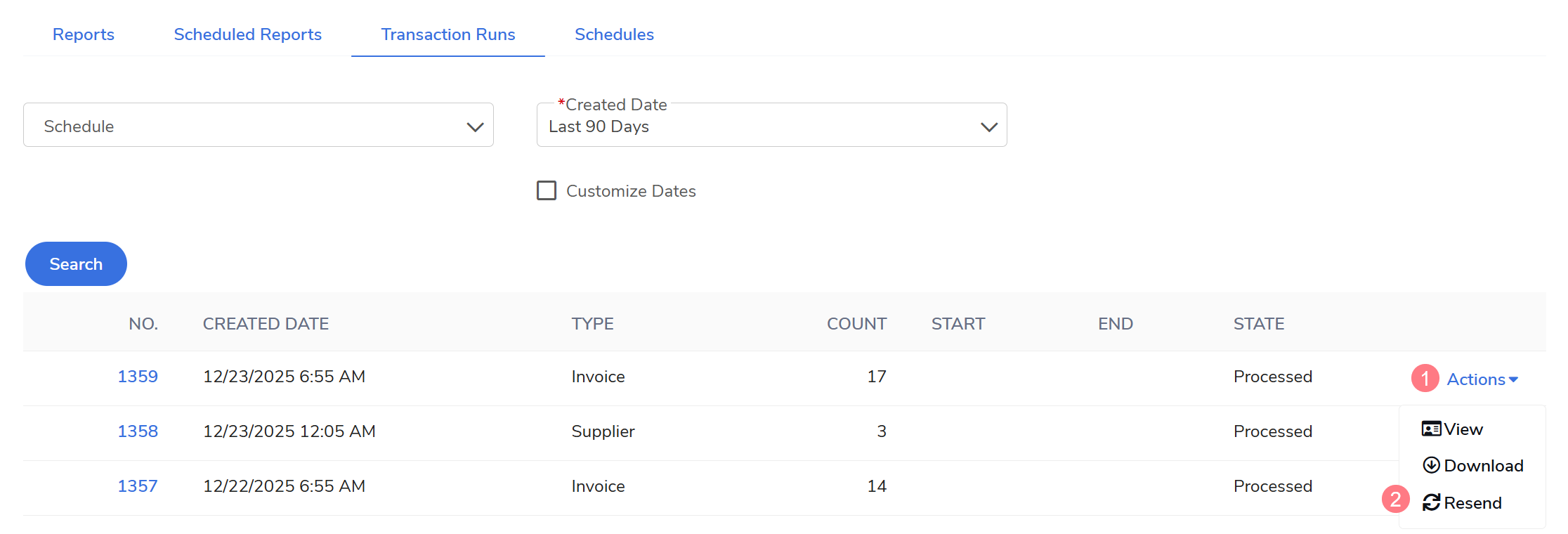Image resolution: width=1568 pixels, height=534 pixels.
Task: Click the CREATED DATE column header
Action: pyautogui.click(x=266, y=324)
